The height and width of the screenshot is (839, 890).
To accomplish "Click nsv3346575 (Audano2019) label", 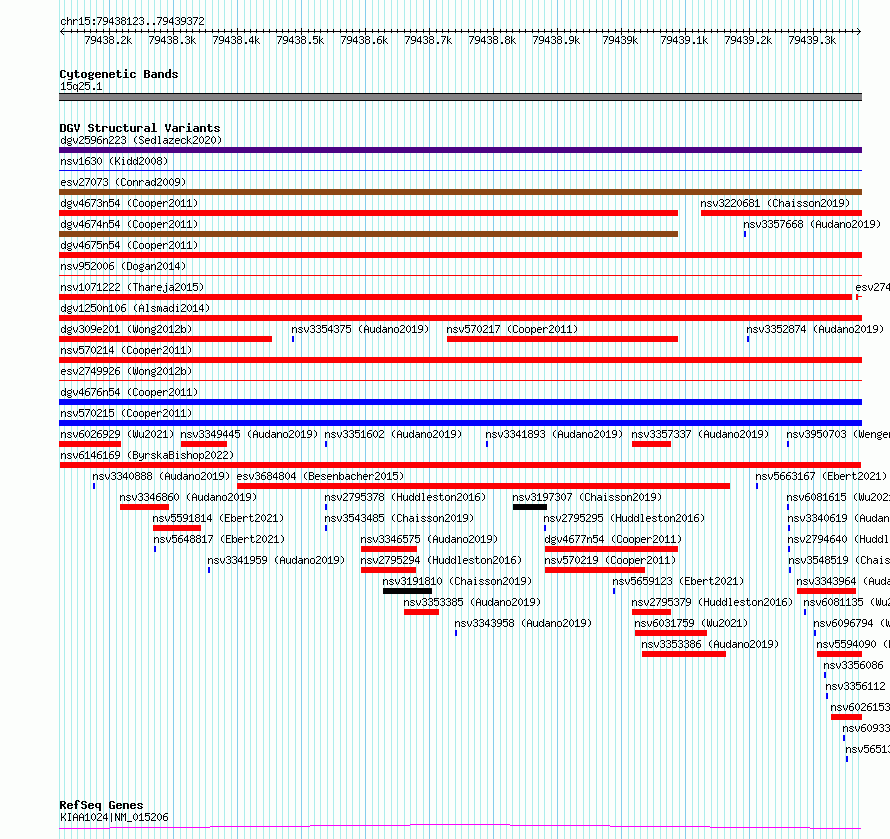I will click(429, 539).
